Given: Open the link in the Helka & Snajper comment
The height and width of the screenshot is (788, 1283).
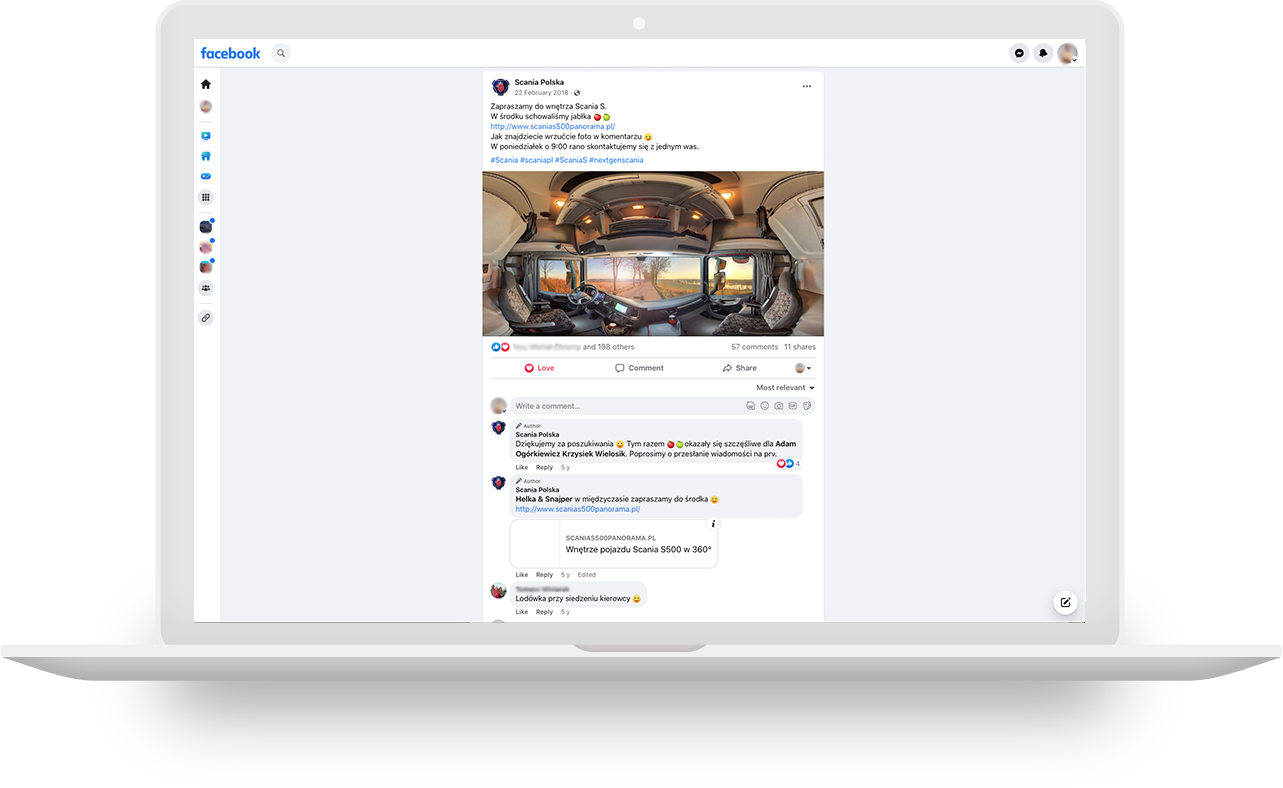Looking at the screenshot, I should click(578, 509).
